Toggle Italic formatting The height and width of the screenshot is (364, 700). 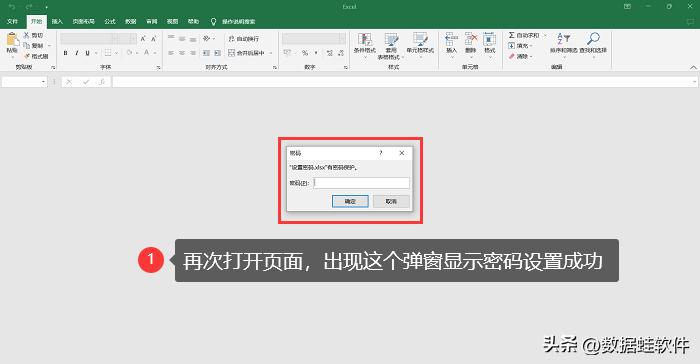pyautogui.click(x=76, y=53)
